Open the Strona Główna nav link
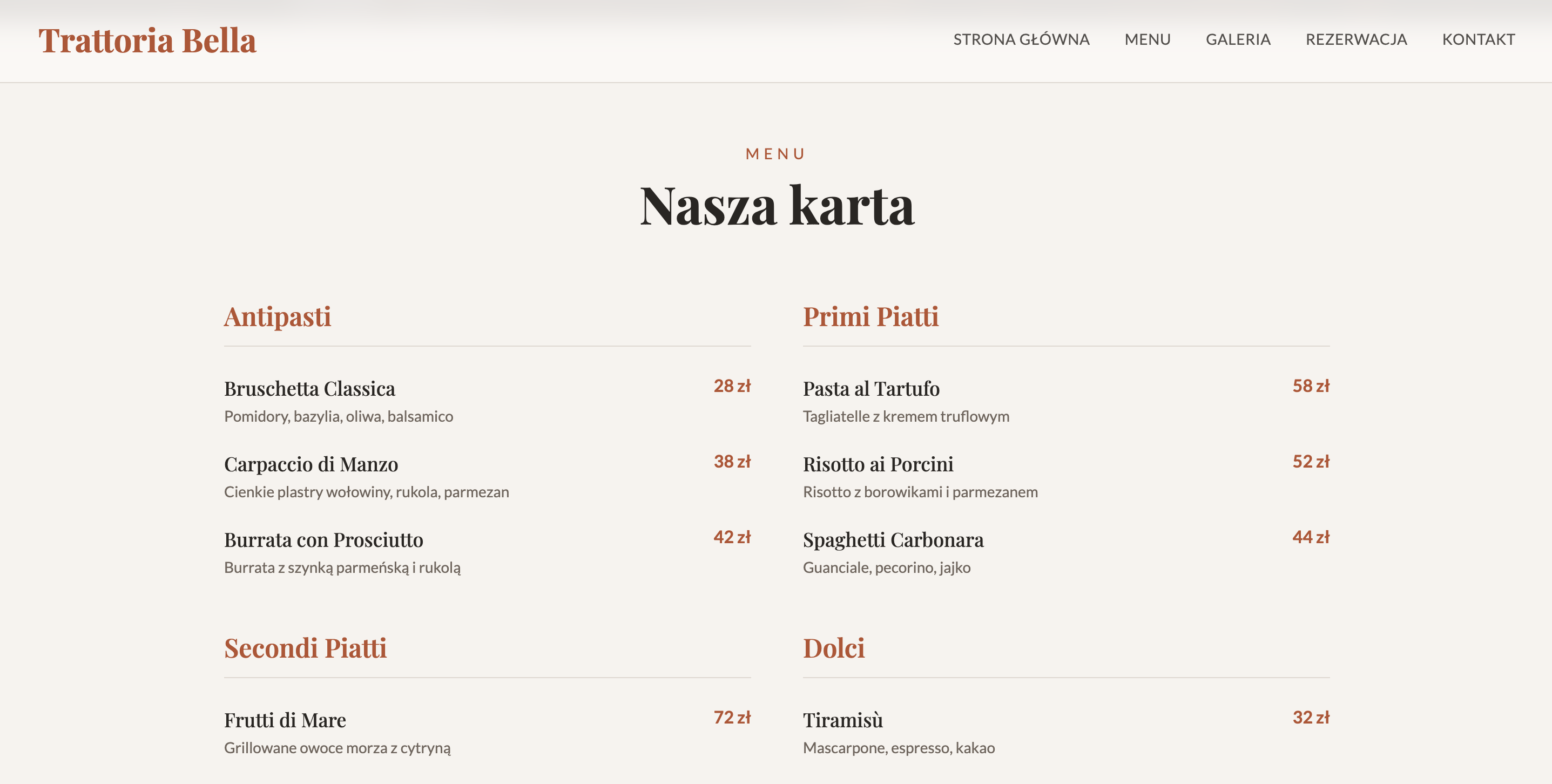 (x=1021, y=40)
